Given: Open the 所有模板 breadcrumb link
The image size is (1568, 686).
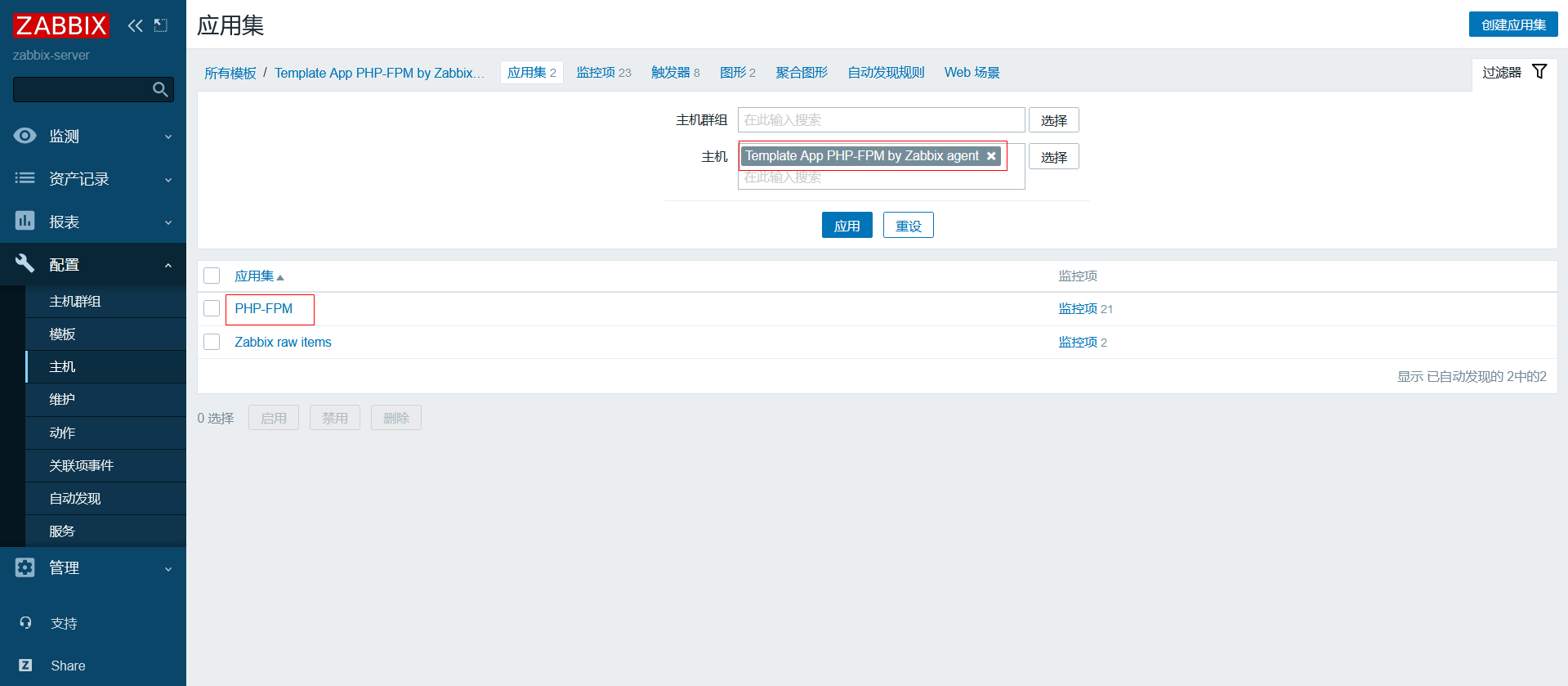Looking at the screenshot, I should click(230, 73).
